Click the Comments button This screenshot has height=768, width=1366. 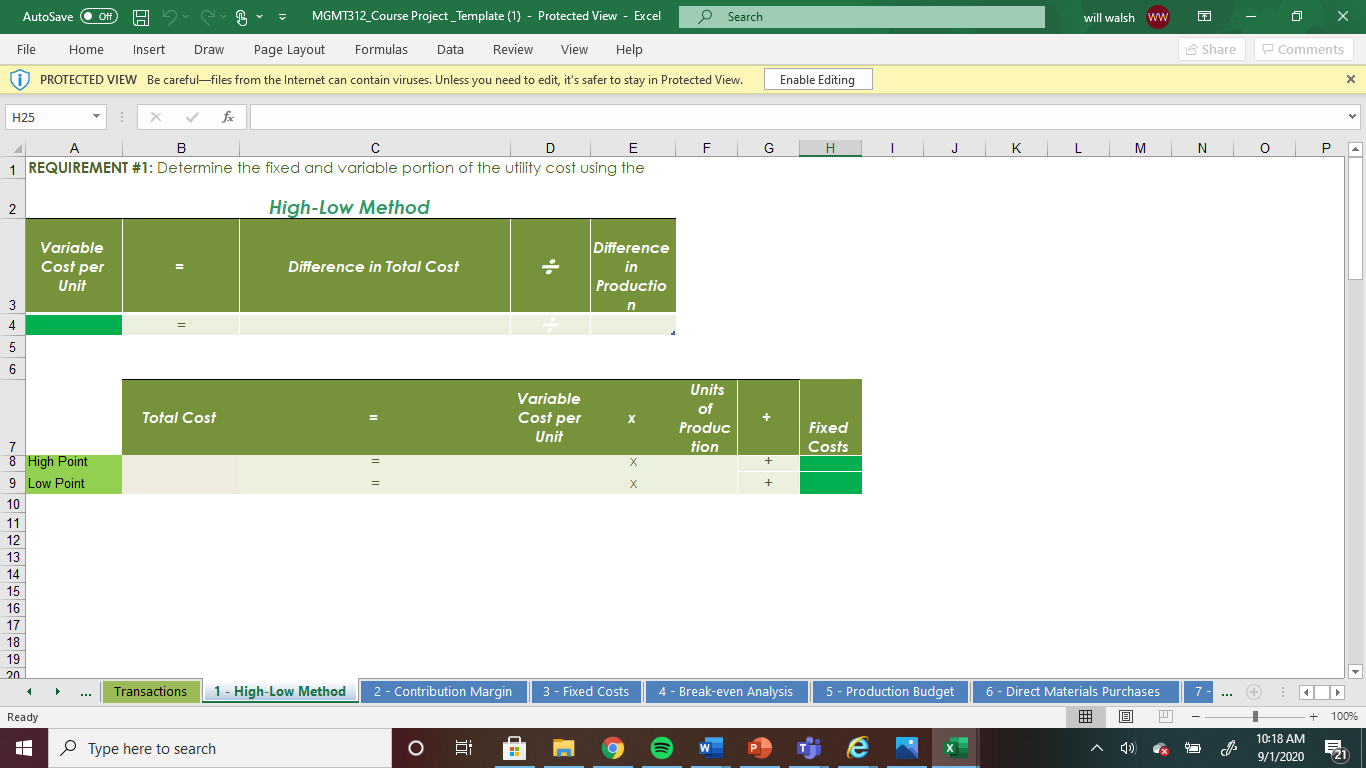click(1303, 49)
